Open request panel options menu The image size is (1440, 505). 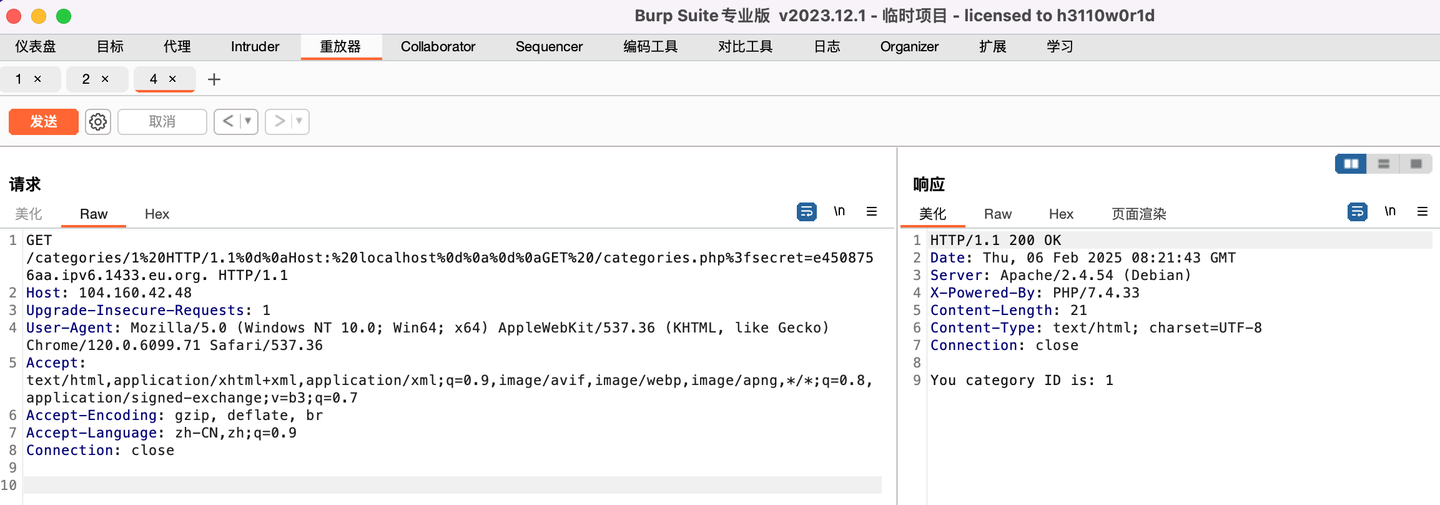click(x=872, y=212)
